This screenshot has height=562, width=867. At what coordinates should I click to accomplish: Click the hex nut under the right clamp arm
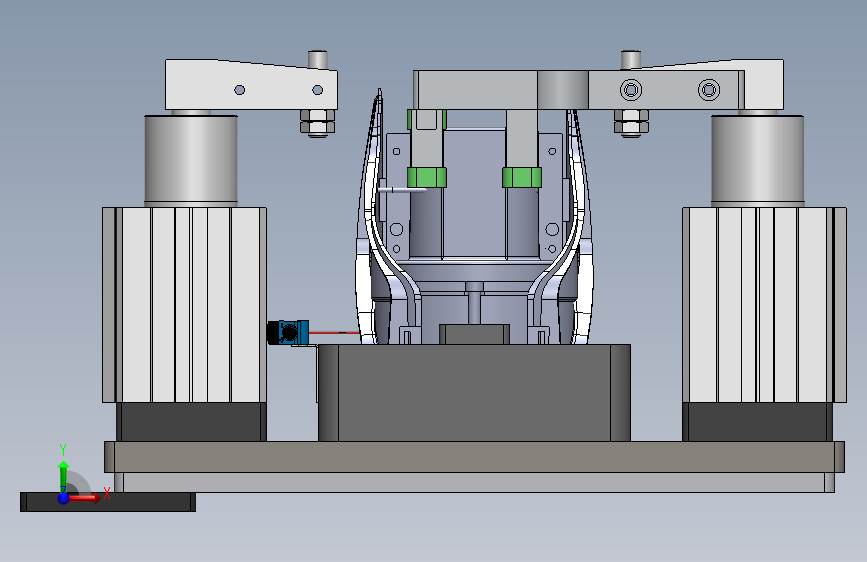coord(631,123)
